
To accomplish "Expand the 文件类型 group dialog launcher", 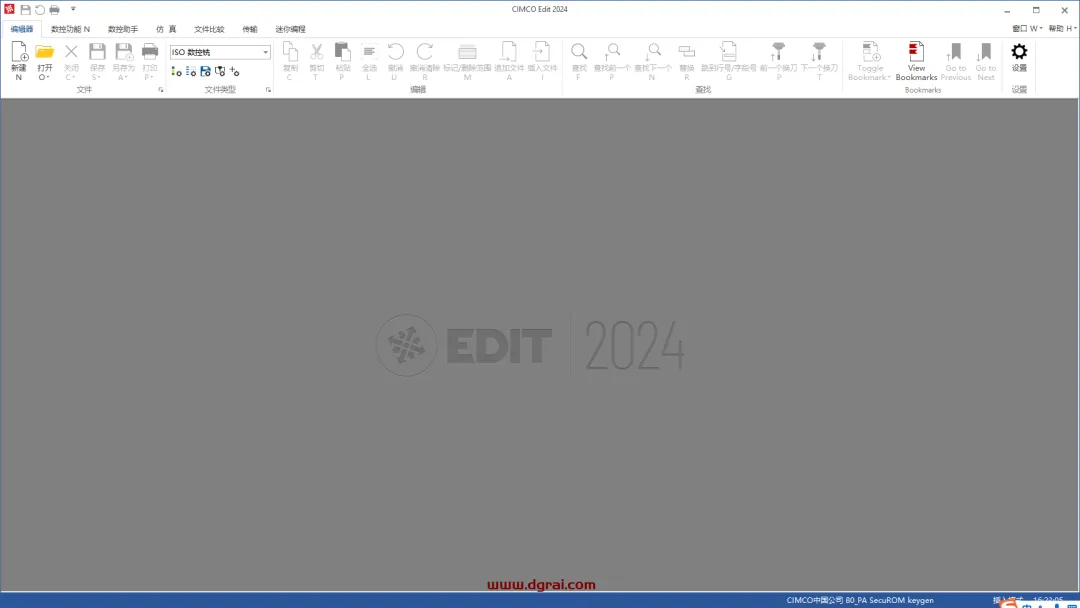I will [x=268, y=90].
